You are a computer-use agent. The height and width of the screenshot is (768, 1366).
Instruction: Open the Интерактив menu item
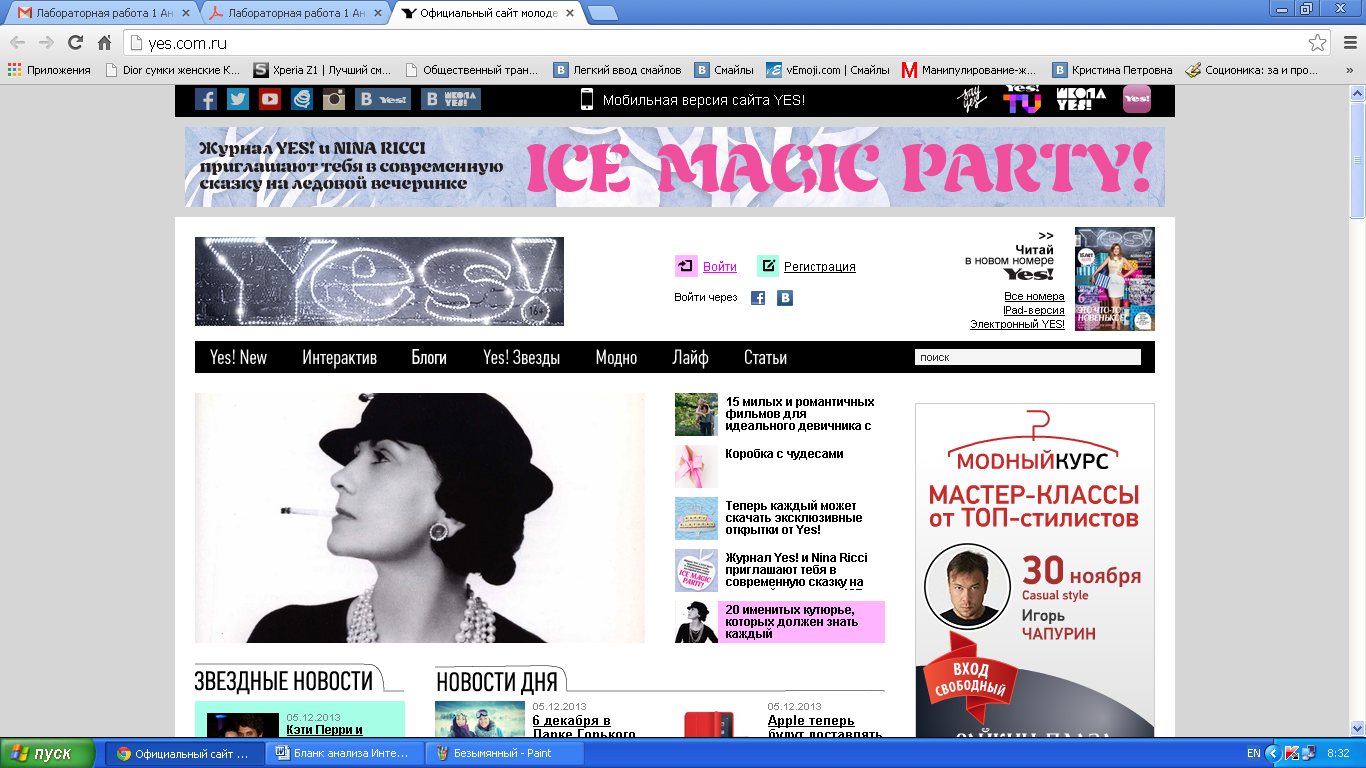339,357
